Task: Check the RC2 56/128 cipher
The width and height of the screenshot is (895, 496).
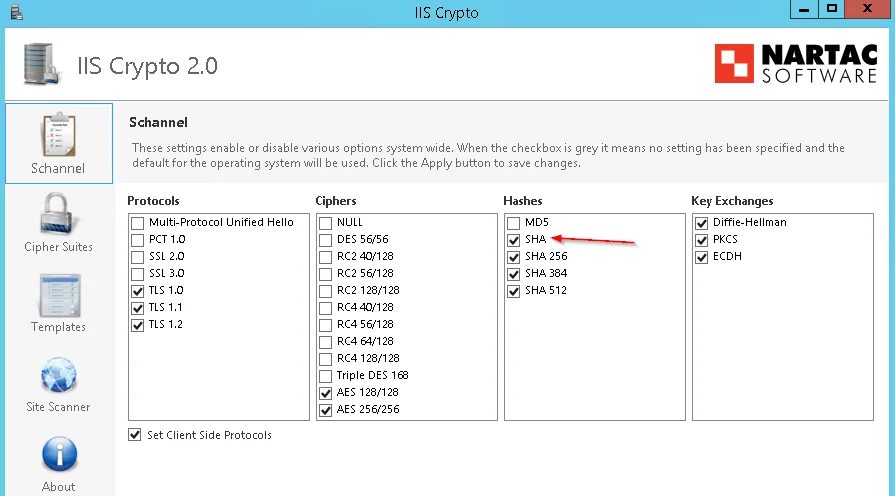Action: point(325,274)
